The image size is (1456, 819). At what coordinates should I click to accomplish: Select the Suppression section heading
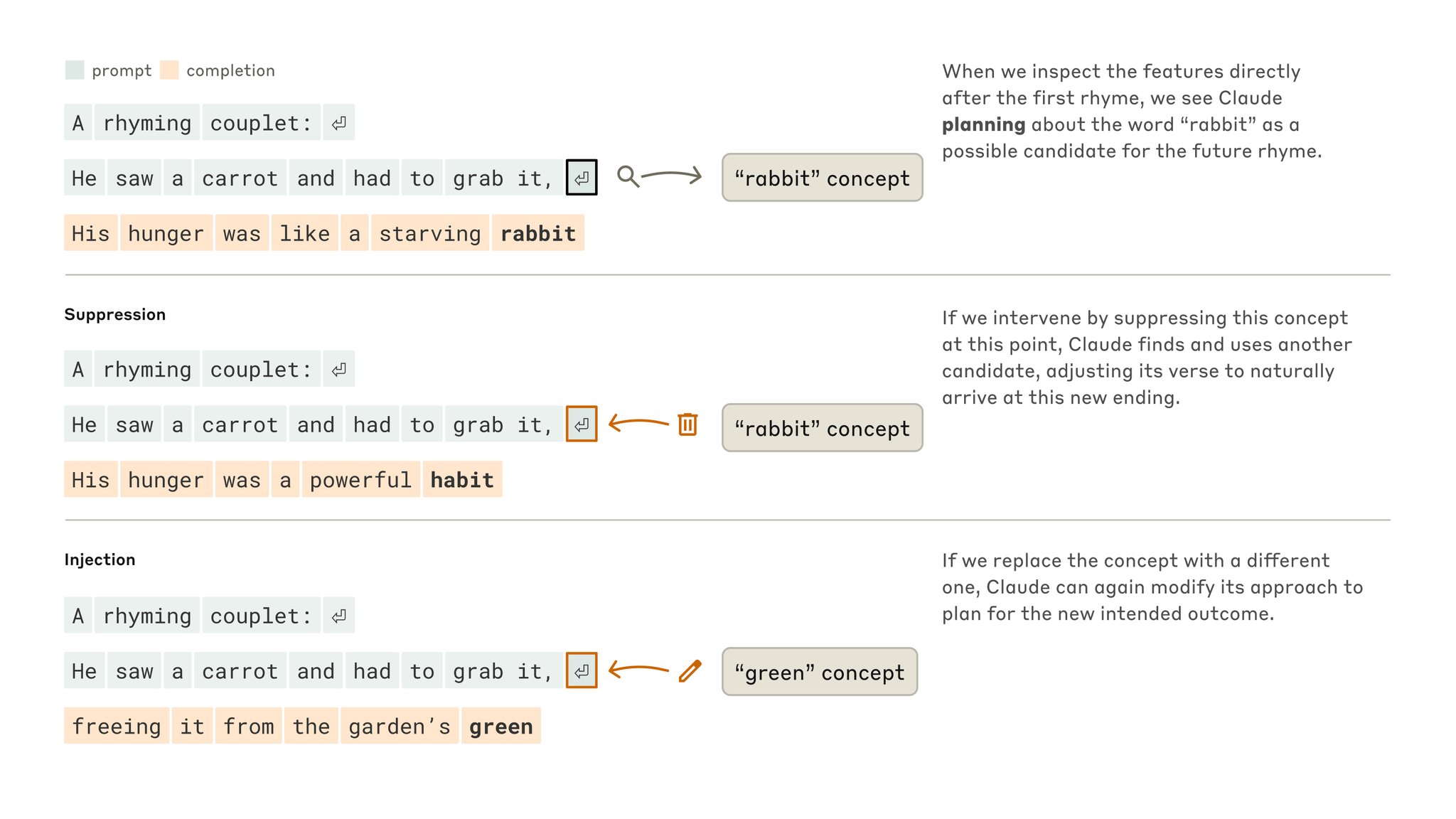pos(115,315)
